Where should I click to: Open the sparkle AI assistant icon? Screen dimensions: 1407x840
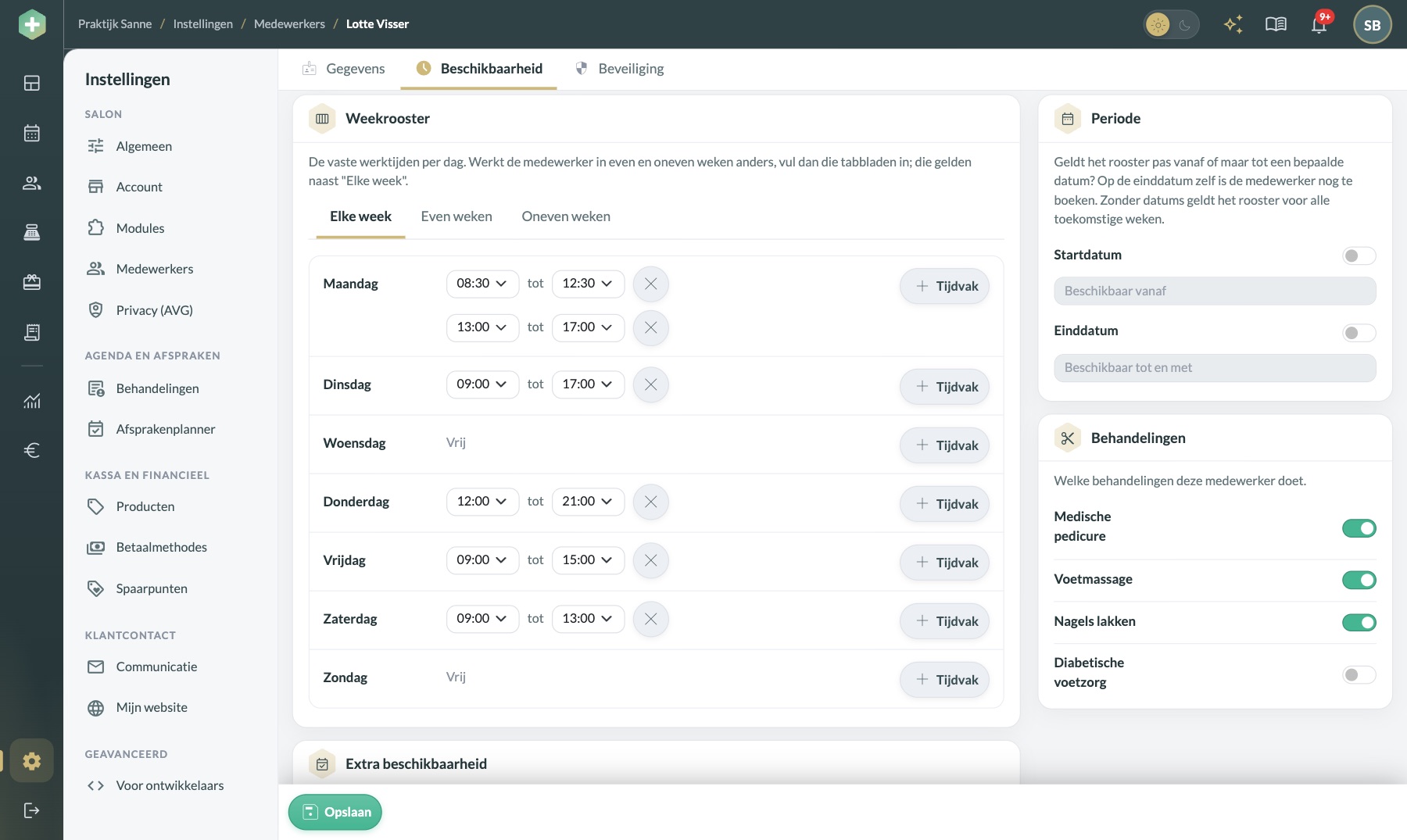click(x=1233, y=24)
